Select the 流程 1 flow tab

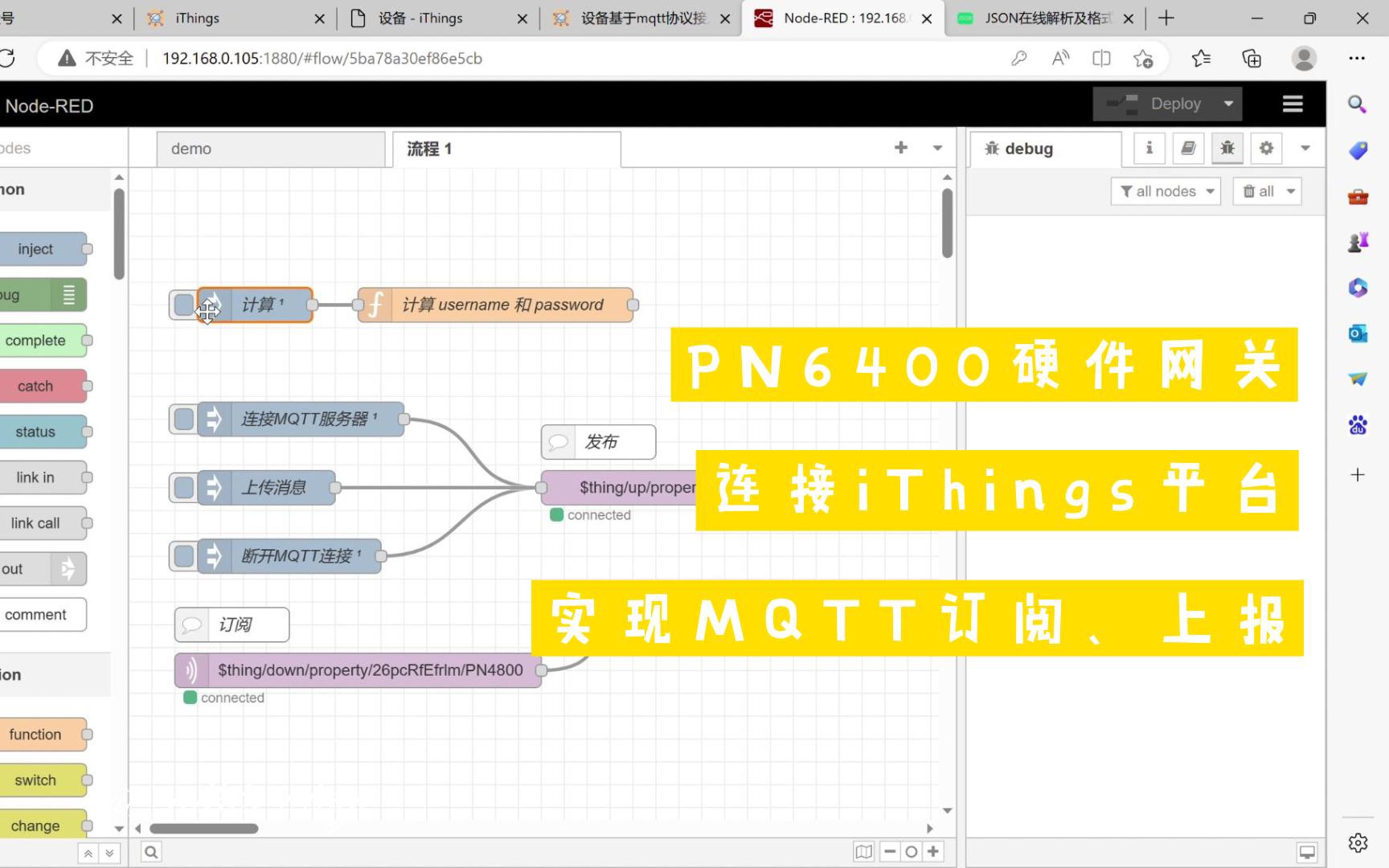click(506, 149)
